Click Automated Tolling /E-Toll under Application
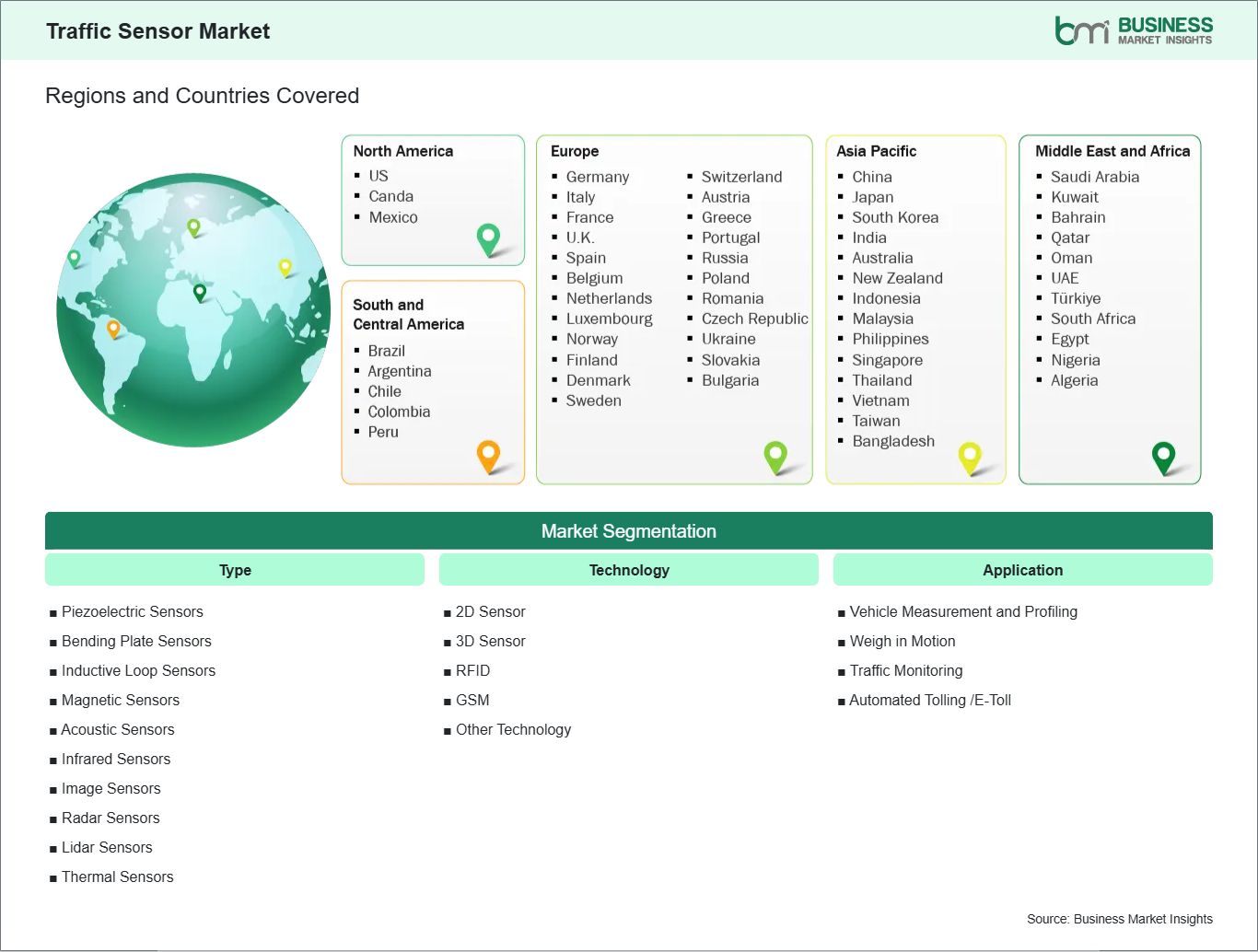 click(x=930, y=700)
